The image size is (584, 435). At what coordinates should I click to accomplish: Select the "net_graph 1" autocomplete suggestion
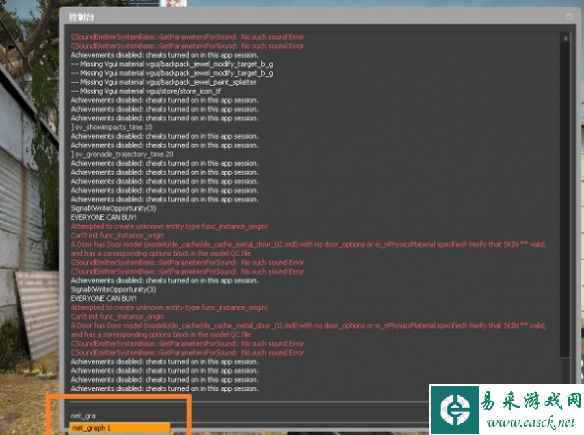tap(120, 428)
